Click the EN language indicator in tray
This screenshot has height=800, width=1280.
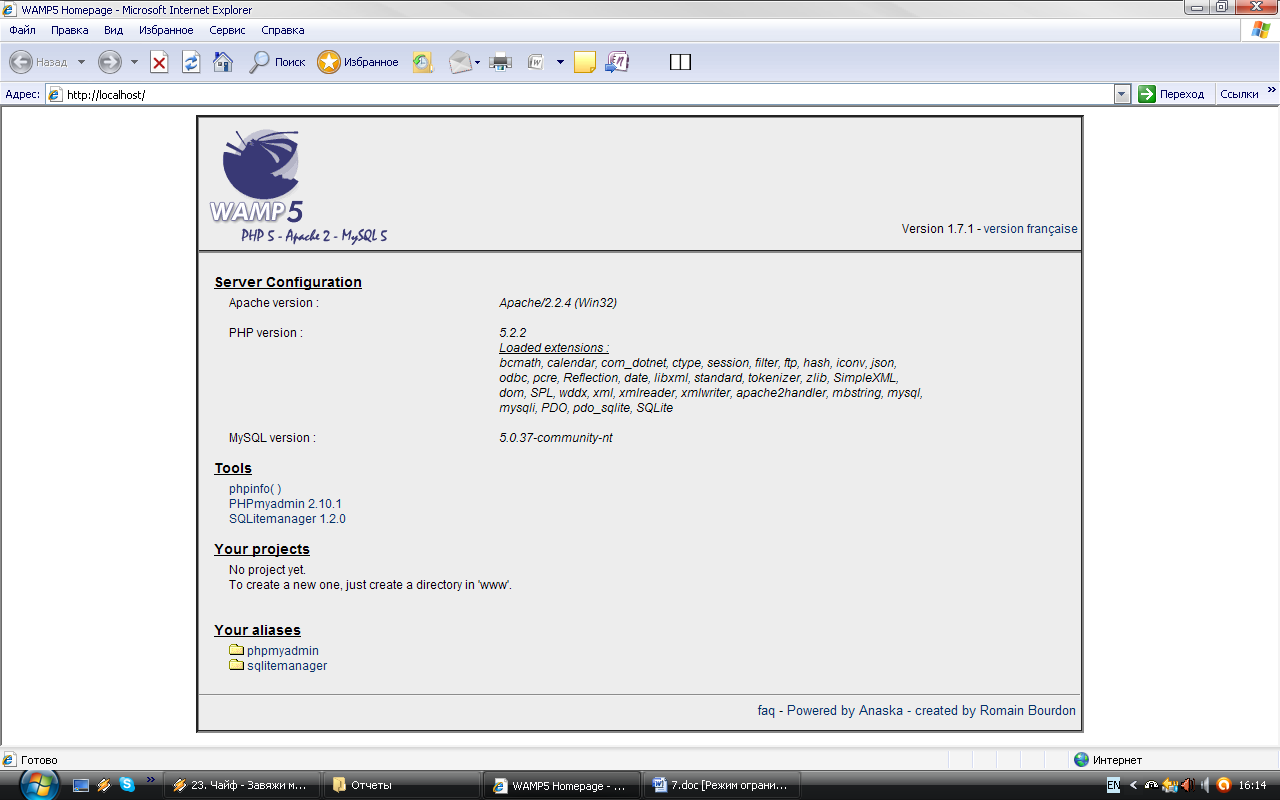coord(1113,785)
